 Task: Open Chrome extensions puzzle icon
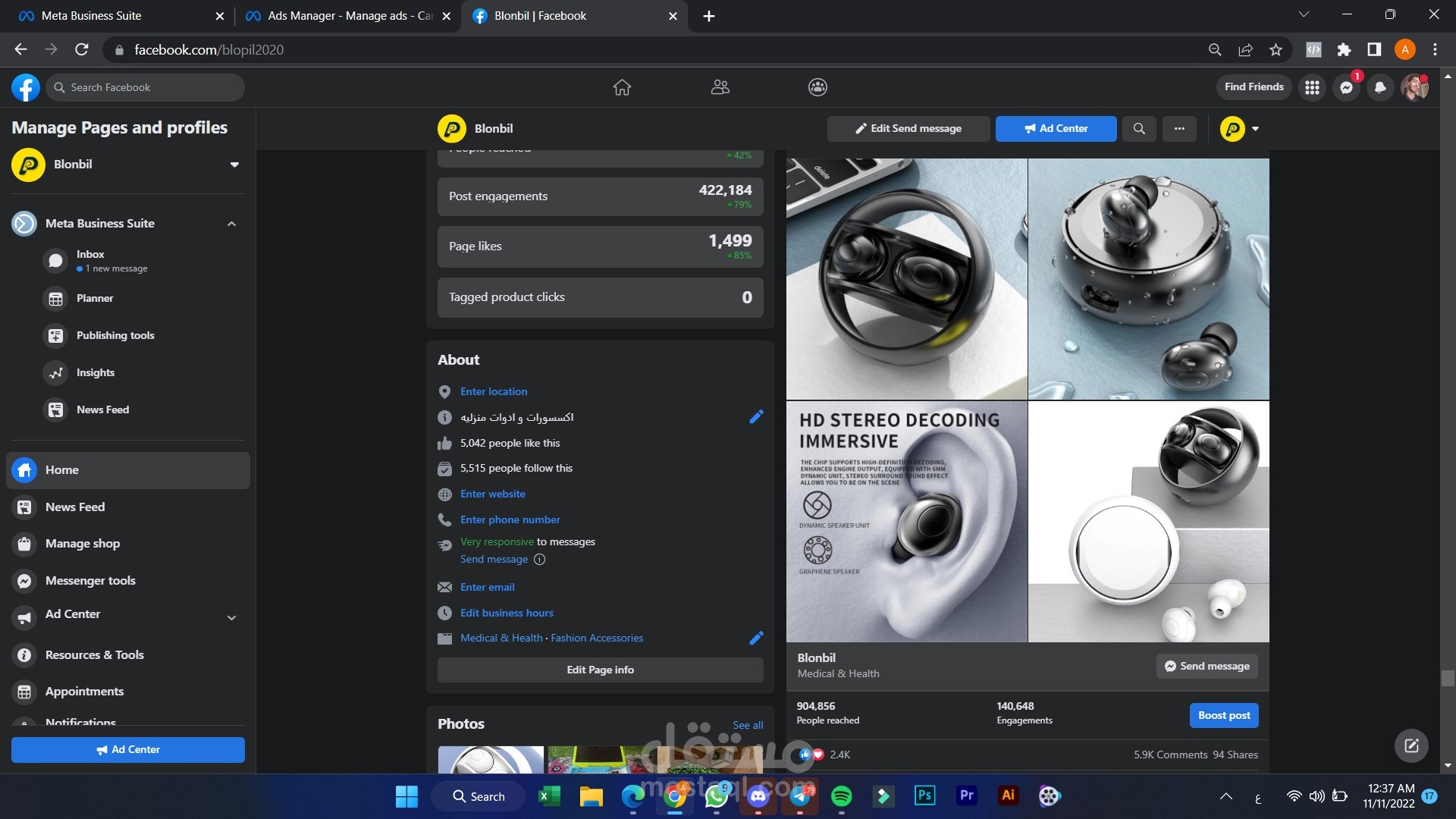(x=1344, y=50)
